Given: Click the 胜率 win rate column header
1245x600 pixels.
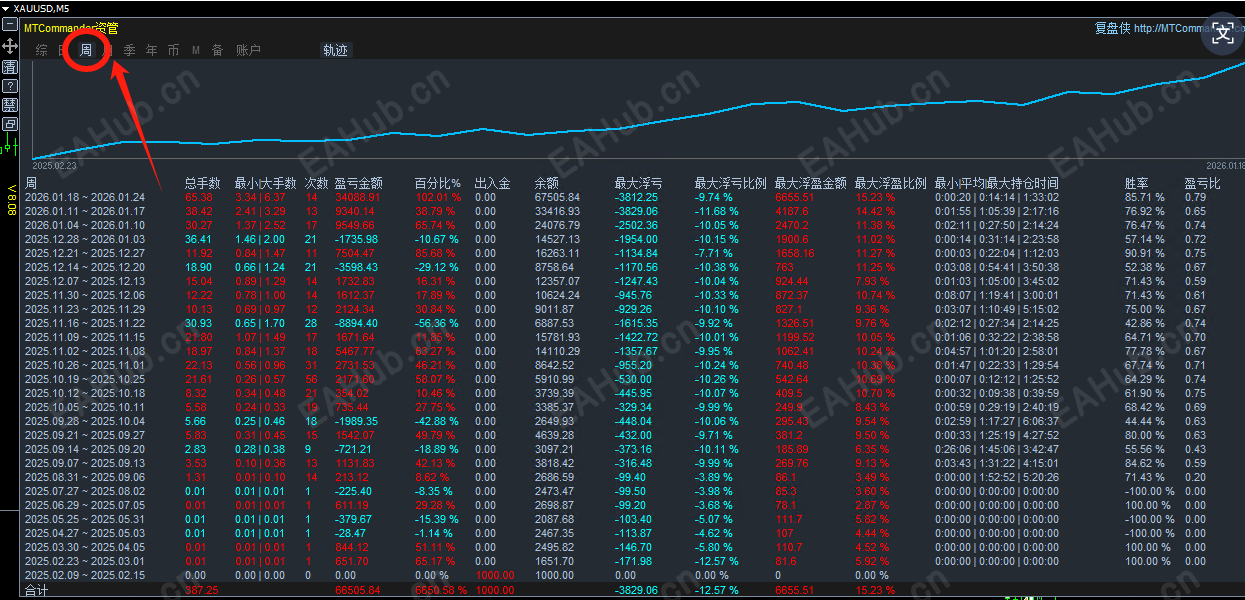Looking at the screenshot, I should (1136, 183).
